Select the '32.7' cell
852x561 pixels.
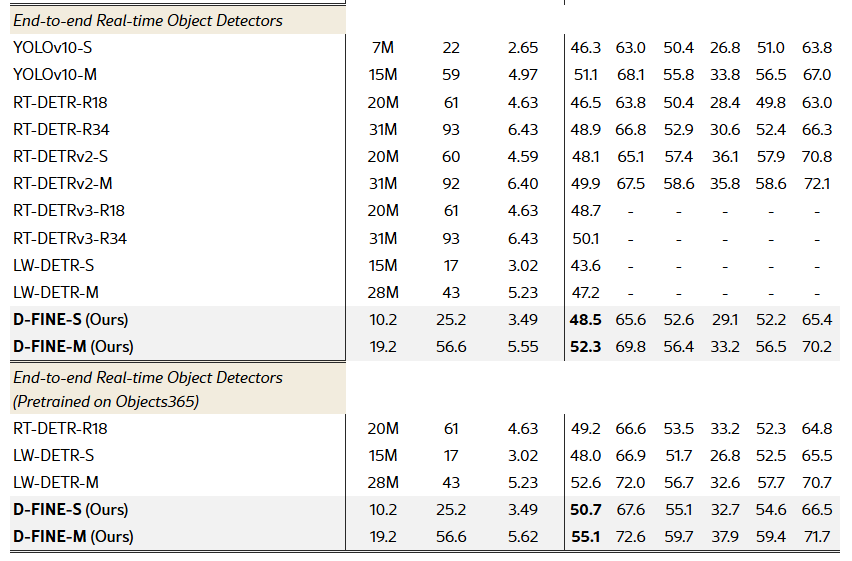point(725,510)
